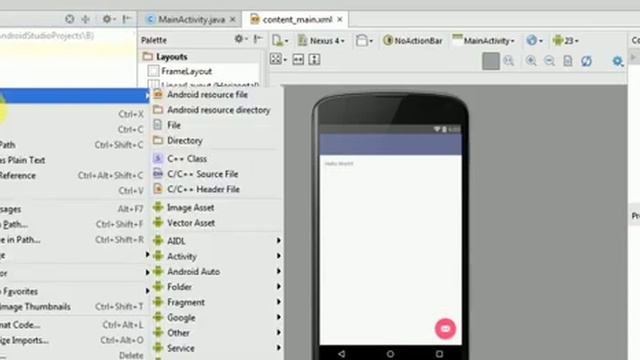This screenshot has width=640, height=360.
Task: Click zoom in magnifier icon
Action: [531, 61]
